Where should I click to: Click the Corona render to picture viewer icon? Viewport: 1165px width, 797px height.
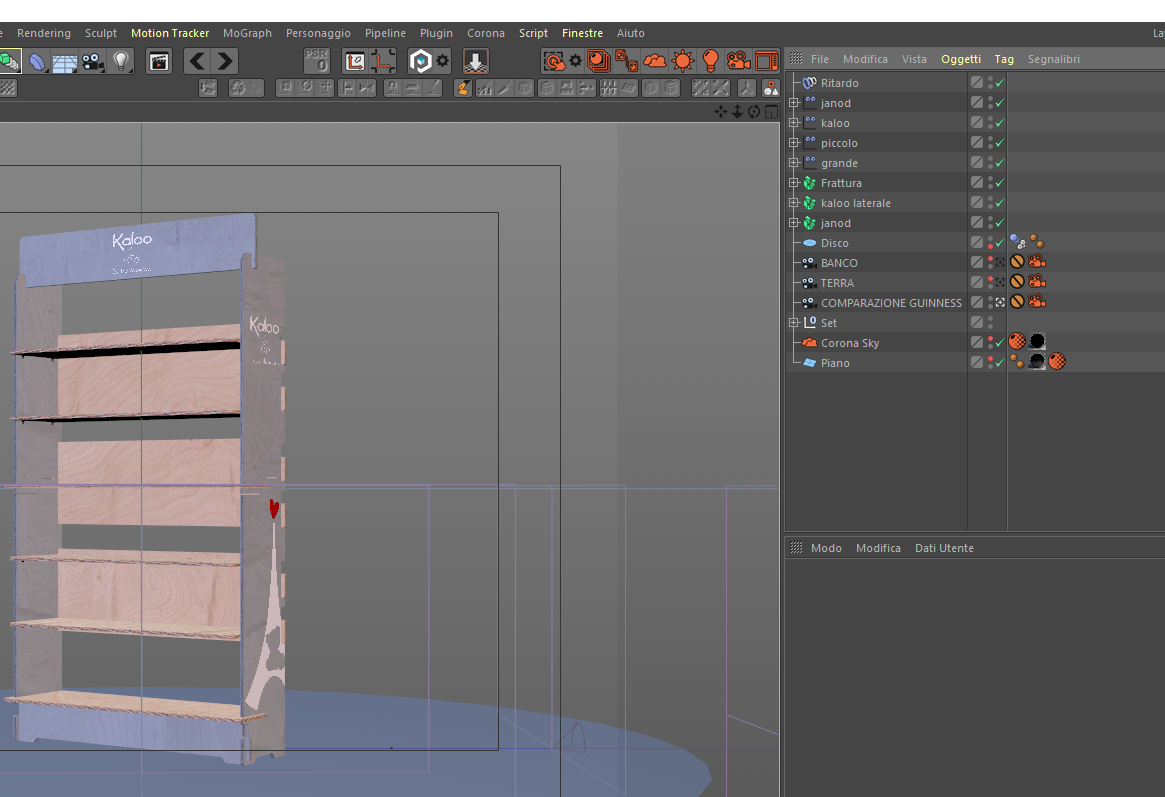599,61
